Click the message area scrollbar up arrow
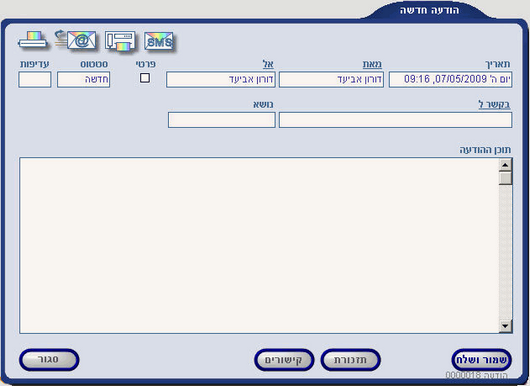The width and height of the screenshot is (530, 386). [x=505, y=165]
